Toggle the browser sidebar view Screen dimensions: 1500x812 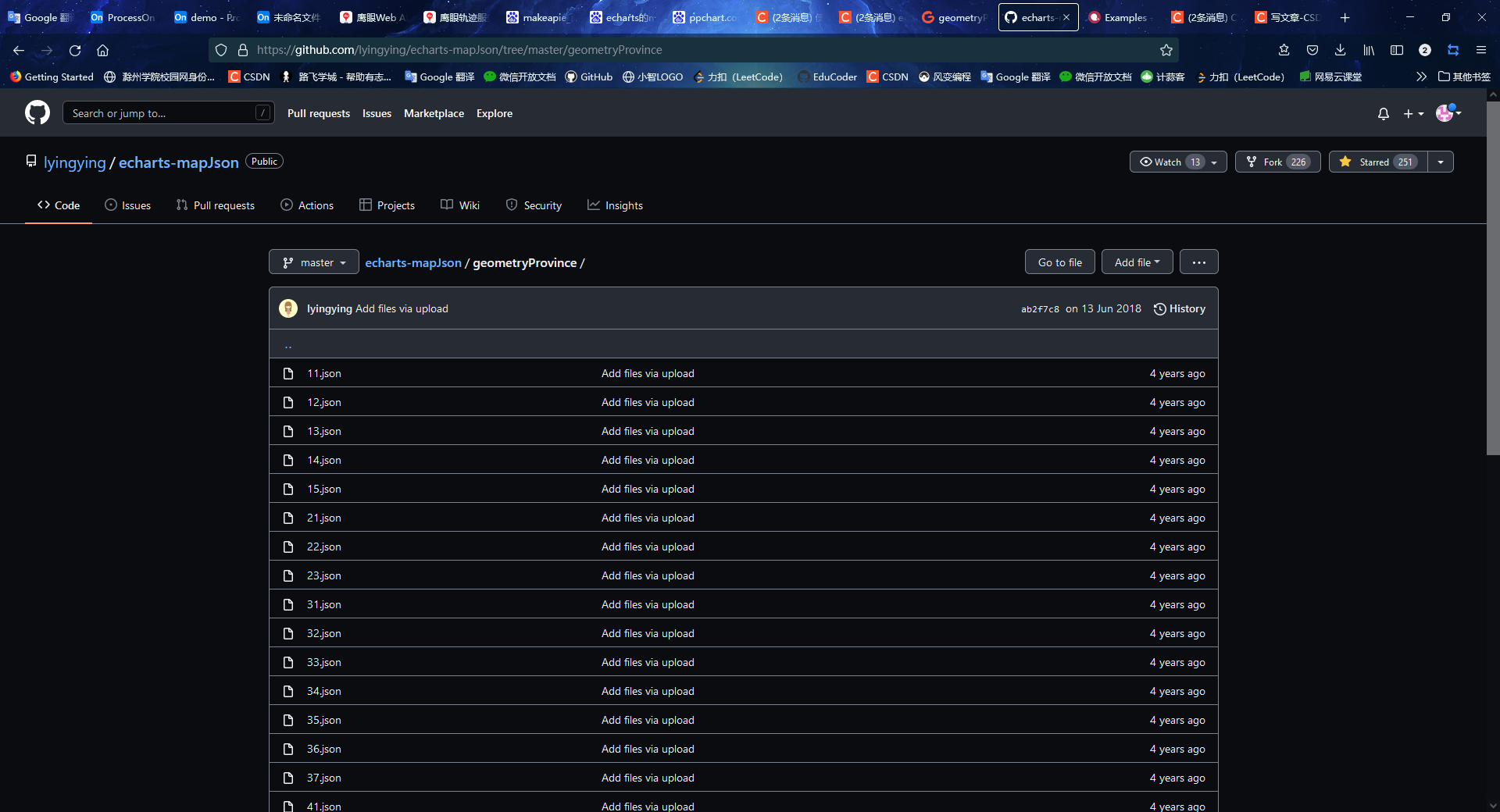(x=1397, y=50)
